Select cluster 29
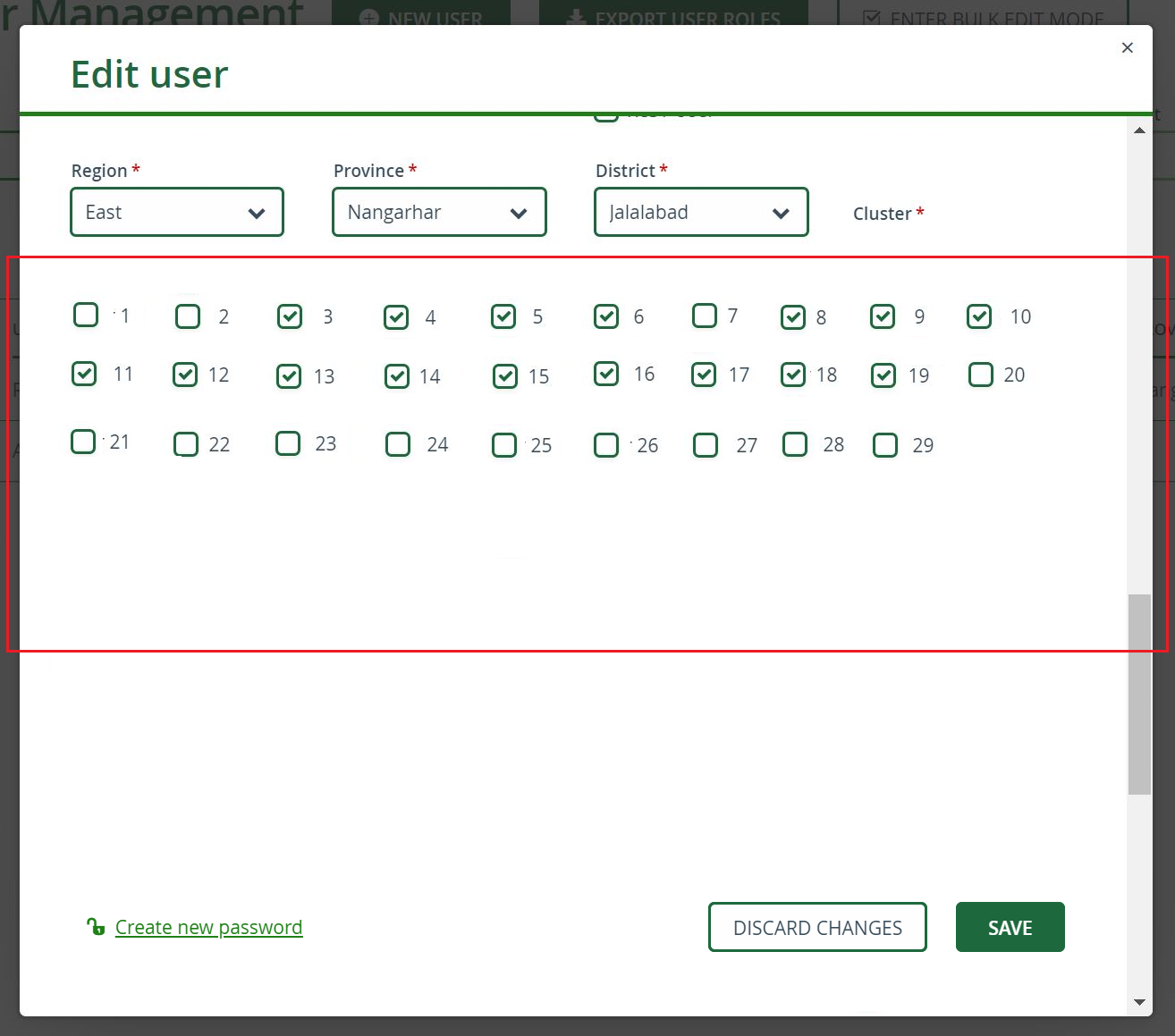Screen dimensions: 1175x1036 tap(884, 444)
